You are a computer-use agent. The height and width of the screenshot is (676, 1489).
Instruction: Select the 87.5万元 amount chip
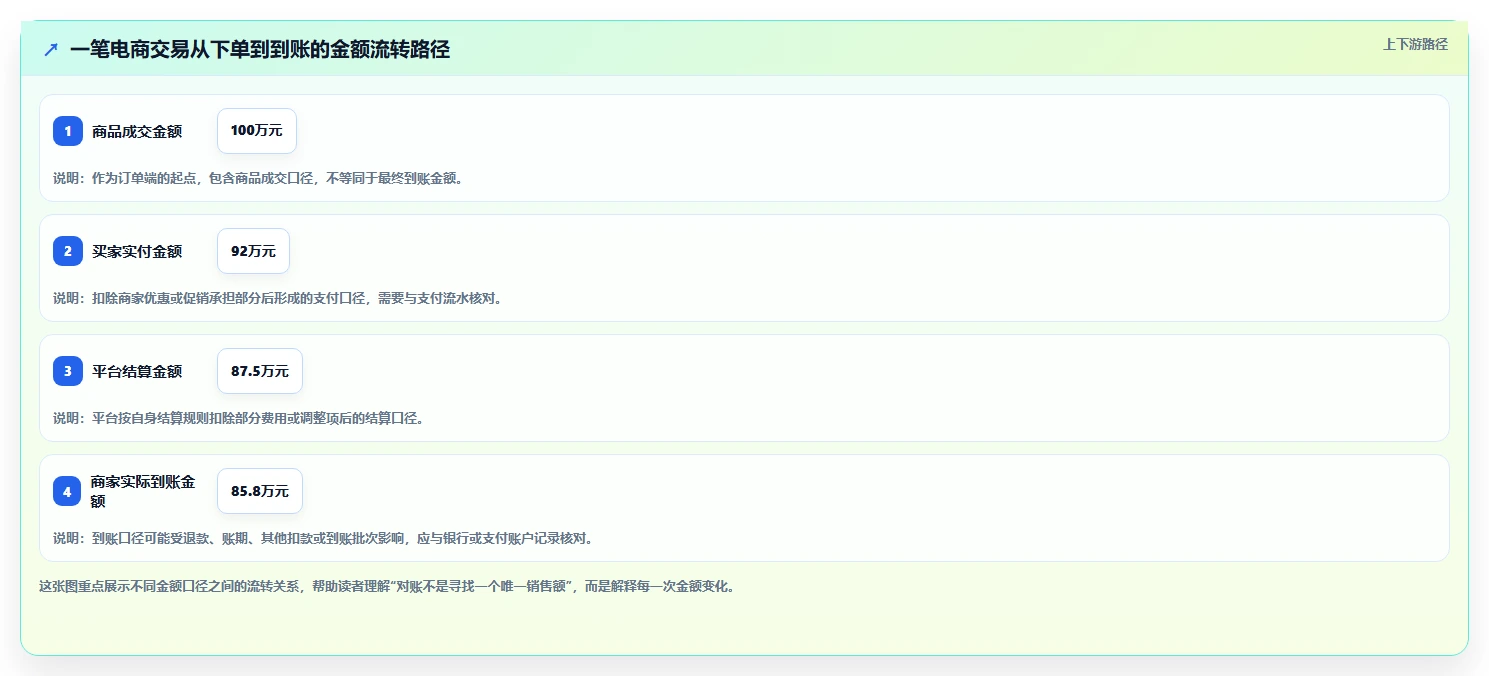point(260,371)
